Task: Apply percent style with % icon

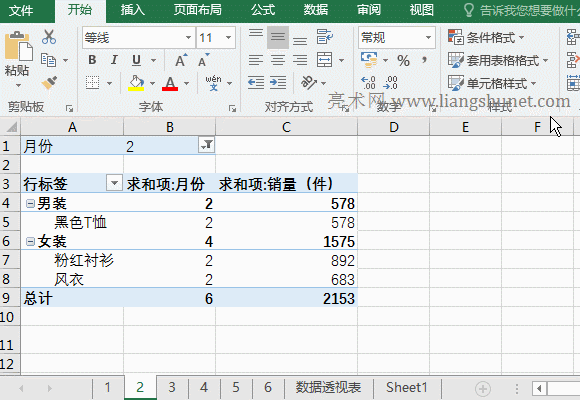Action: coord(403,60)
